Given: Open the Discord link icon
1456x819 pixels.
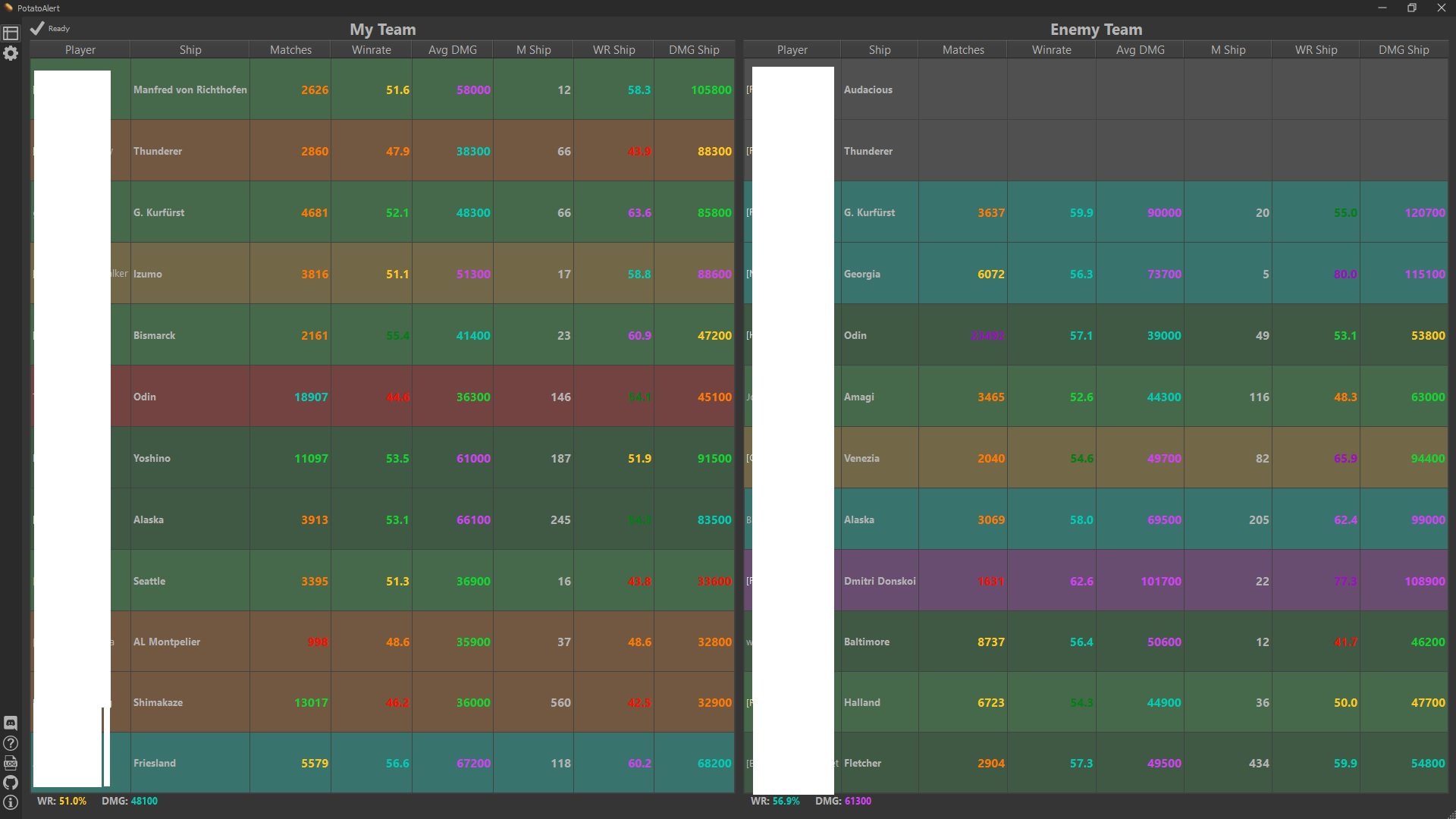Looking at the screenshot, I should 11,723.
